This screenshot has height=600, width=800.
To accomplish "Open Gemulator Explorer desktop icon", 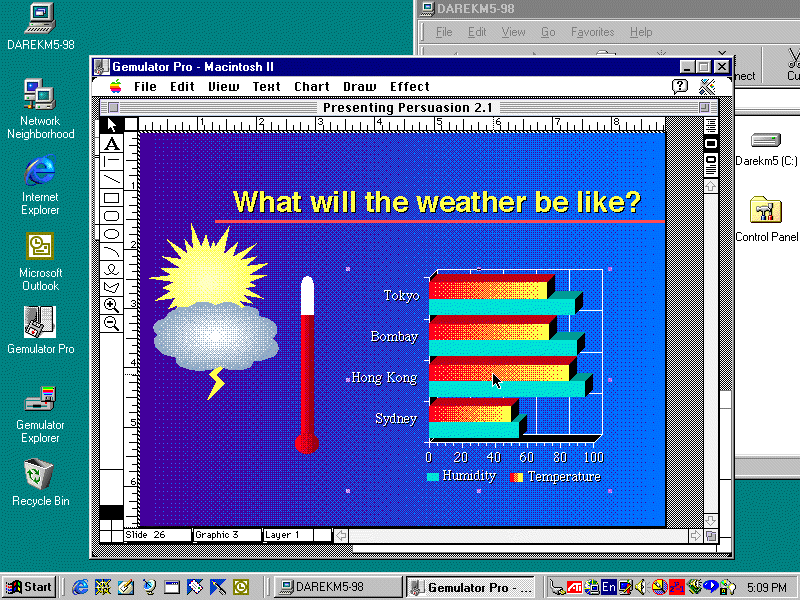I will tap(40, 414).
